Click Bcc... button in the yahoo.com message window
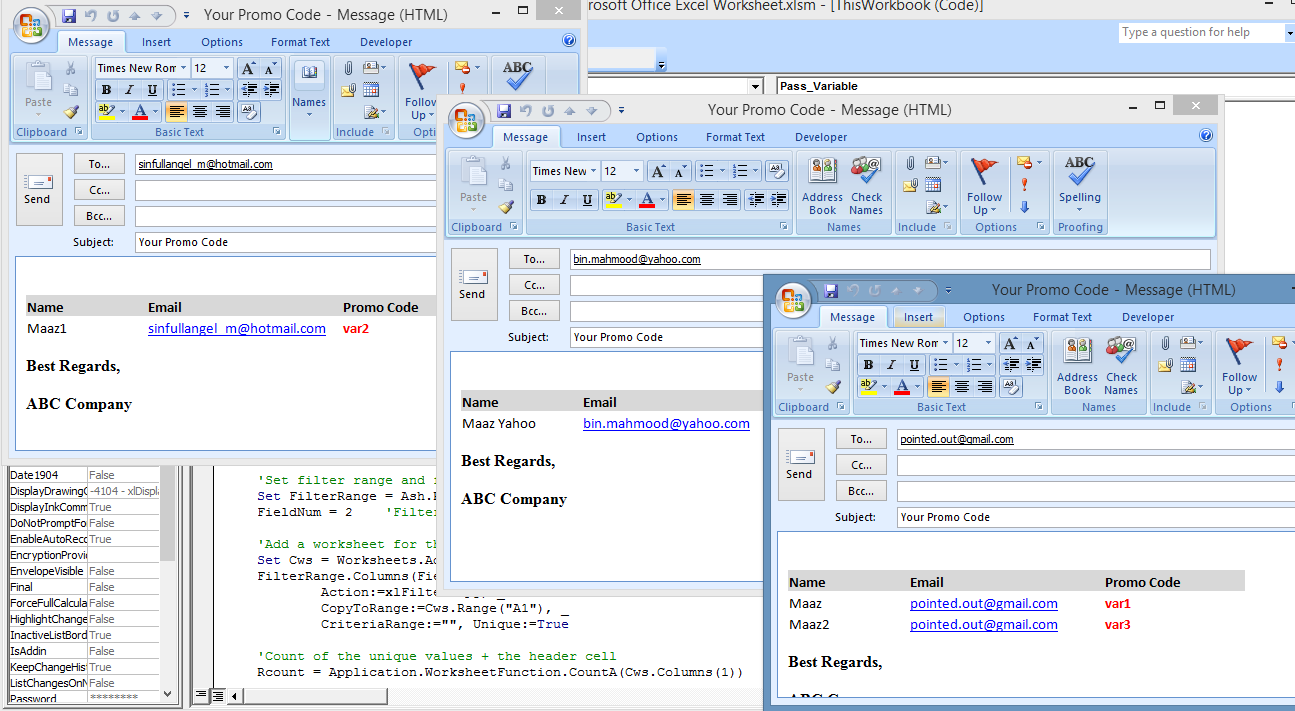1295x711 pixels. point(534,311)
